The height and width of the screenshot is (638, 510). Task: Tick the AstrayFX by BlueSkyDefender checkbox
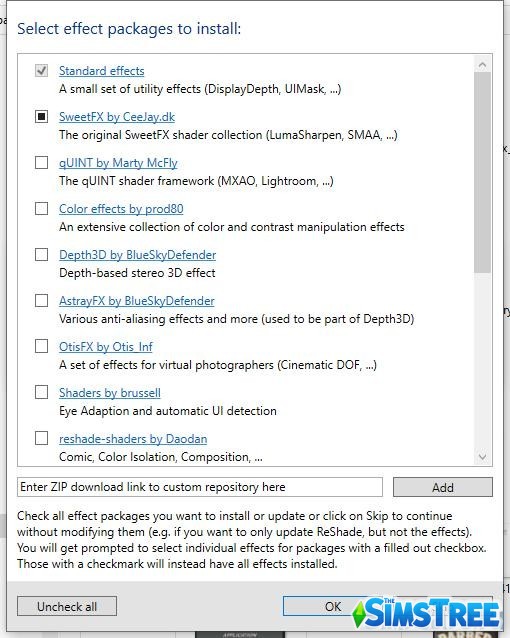point(42,301)
